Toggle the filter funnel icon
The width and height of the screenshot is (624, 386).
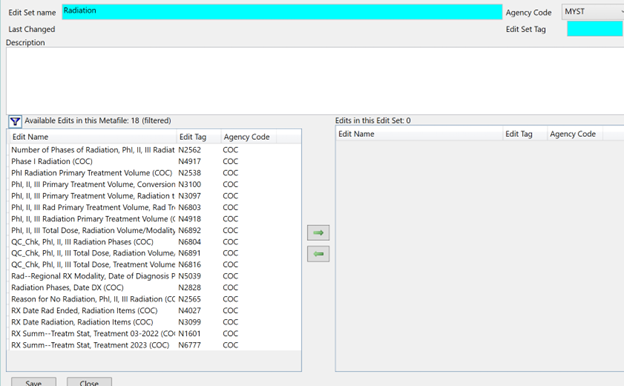(15, 121)
